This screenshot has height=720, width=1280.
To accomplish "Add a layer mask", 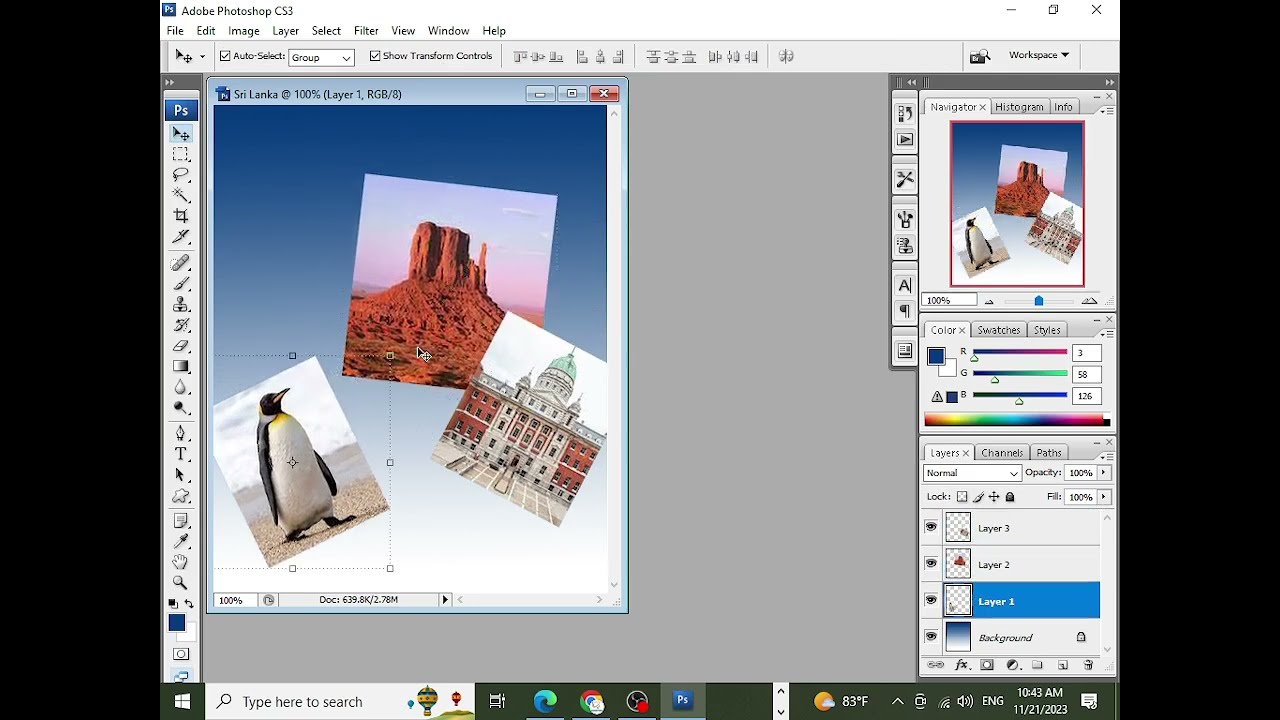I will coord(987,665).
